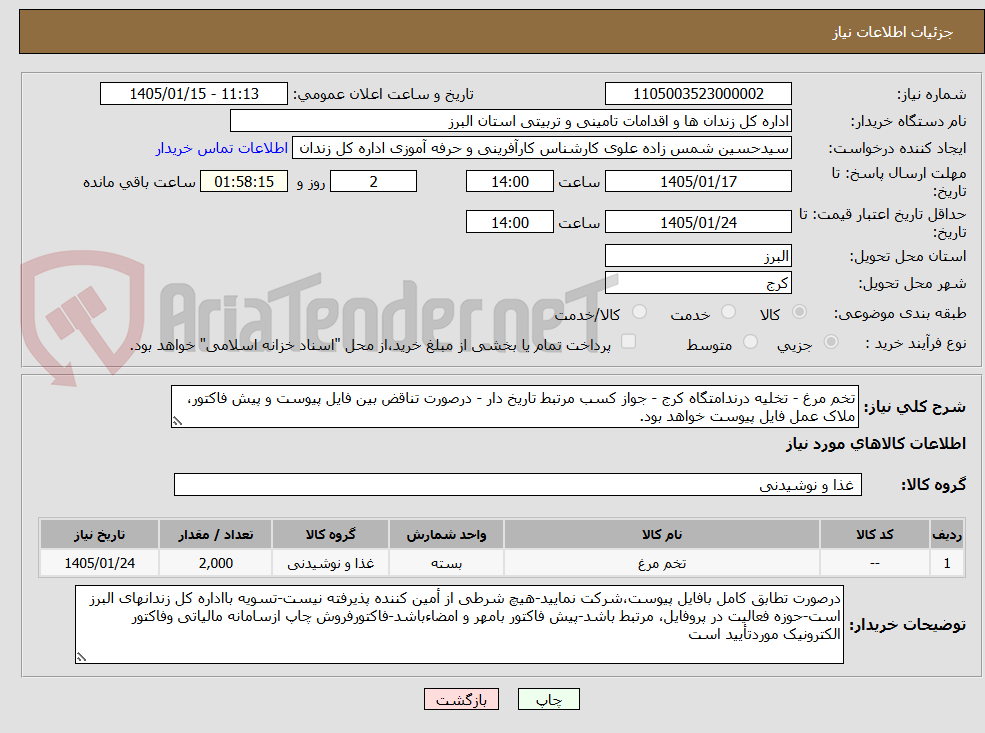Click the تخم مرغ product name cell
985x733 pixels.
tap(661, 563)
